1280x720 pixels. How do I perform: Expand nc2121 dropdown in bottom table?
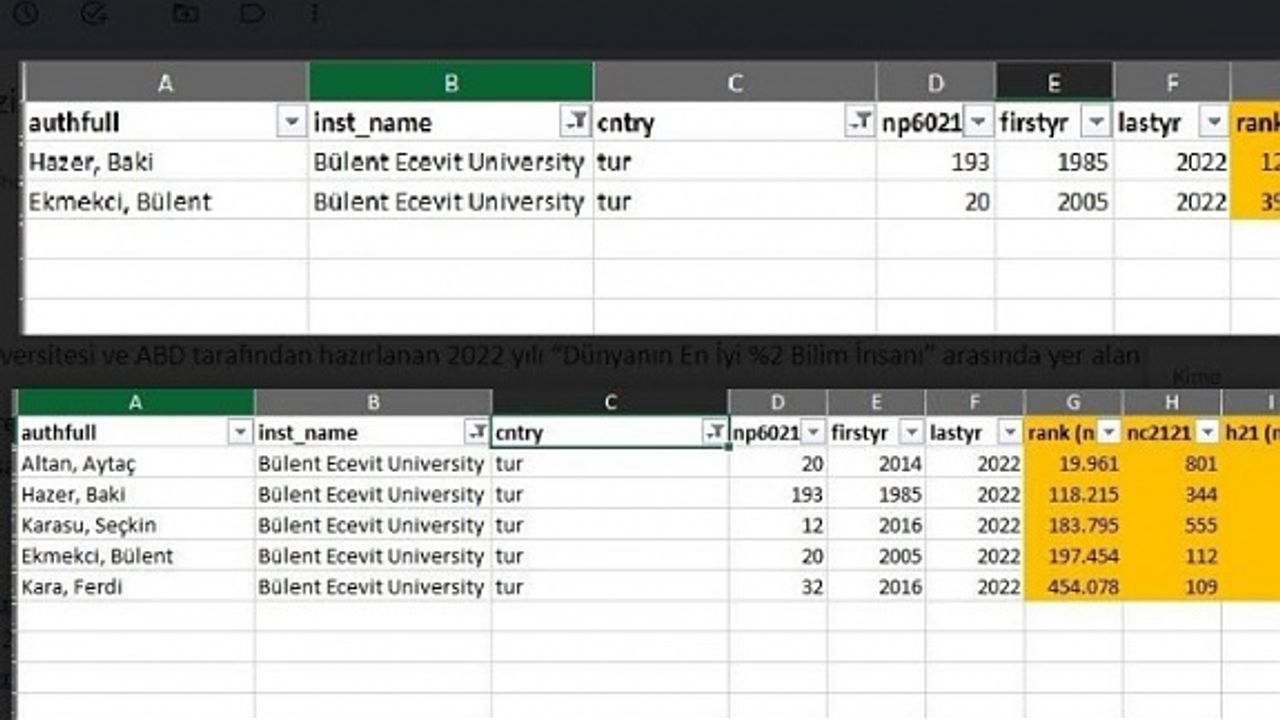click(x=1207, y=432)
